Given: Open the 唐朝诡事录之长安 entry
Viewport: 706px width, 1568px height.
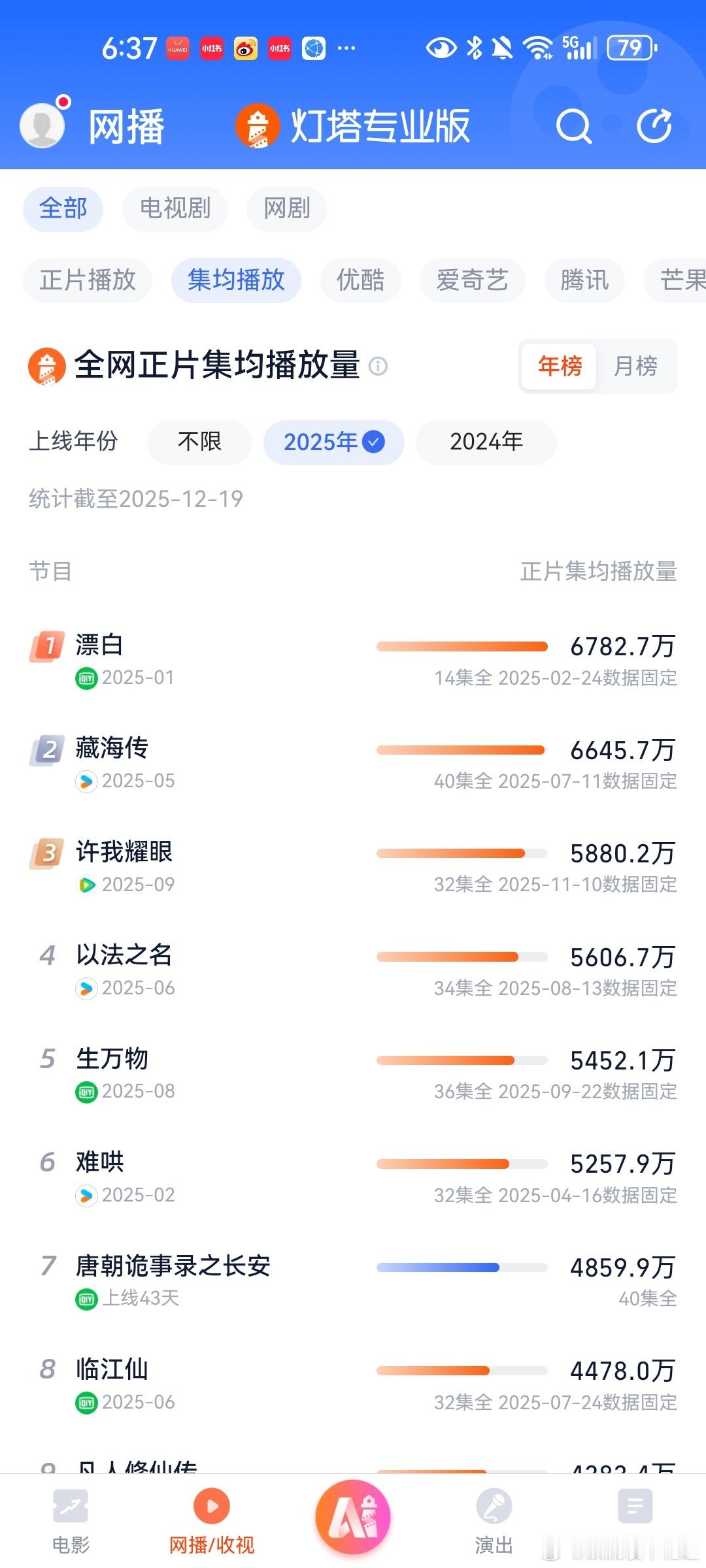Looking at the screenshot, I should point(173,1266).
